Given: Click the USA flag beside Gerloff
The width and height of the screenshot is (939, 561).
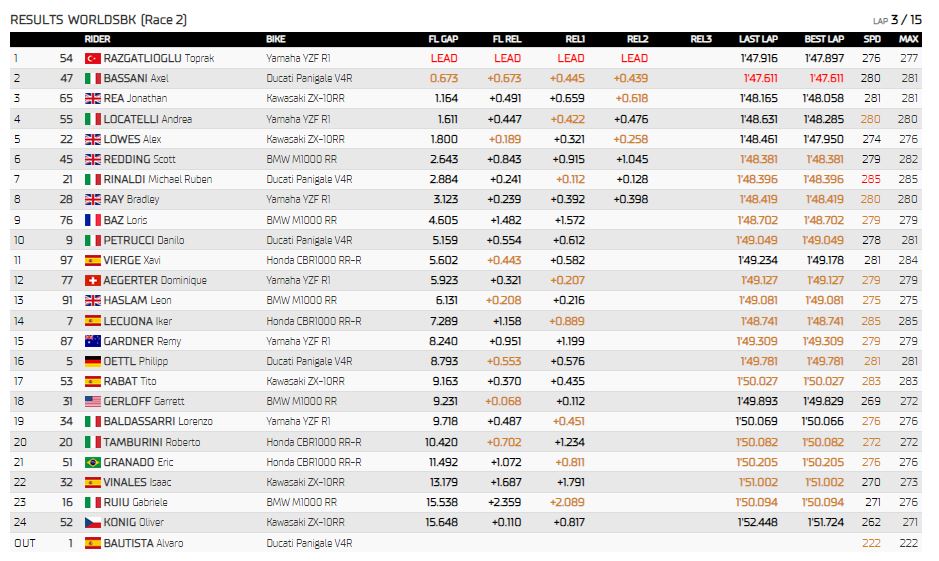Looking at the screenshot, I should pos(93,401).
